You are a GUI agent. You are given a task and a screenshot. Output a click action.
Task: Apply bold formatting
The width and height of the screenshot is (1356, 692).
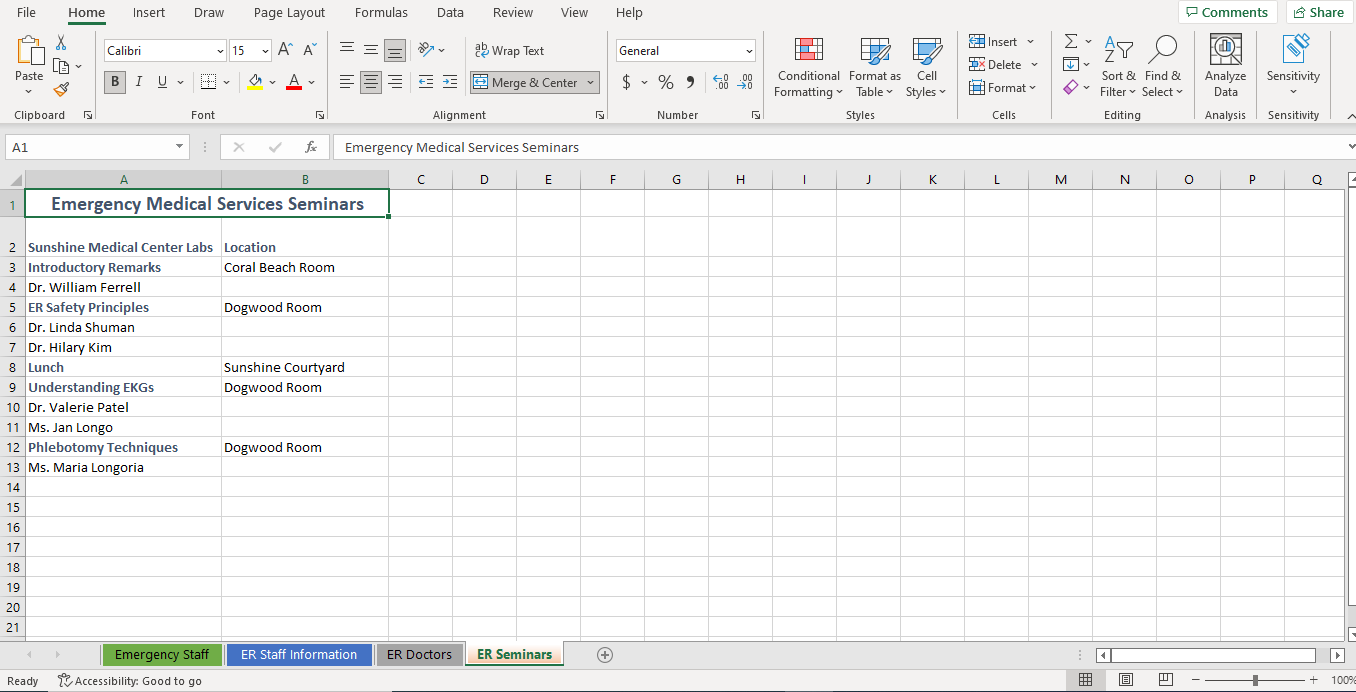(x=114, y=82)
